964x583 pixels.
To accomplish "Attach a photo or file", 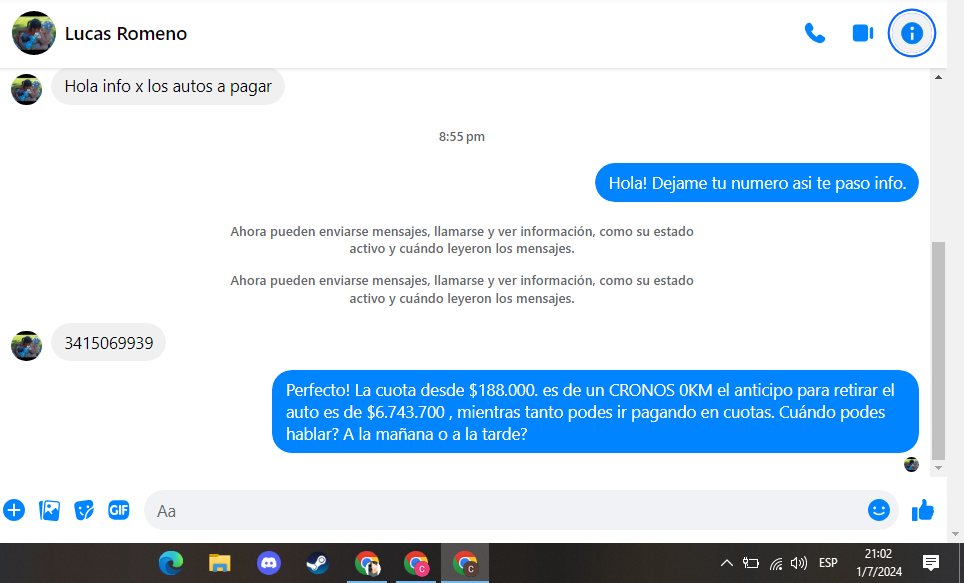I will pos(49,510).
